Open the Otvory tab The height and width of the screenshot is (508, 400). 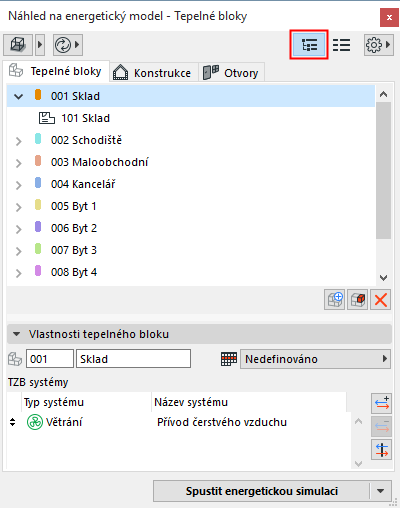232,73
